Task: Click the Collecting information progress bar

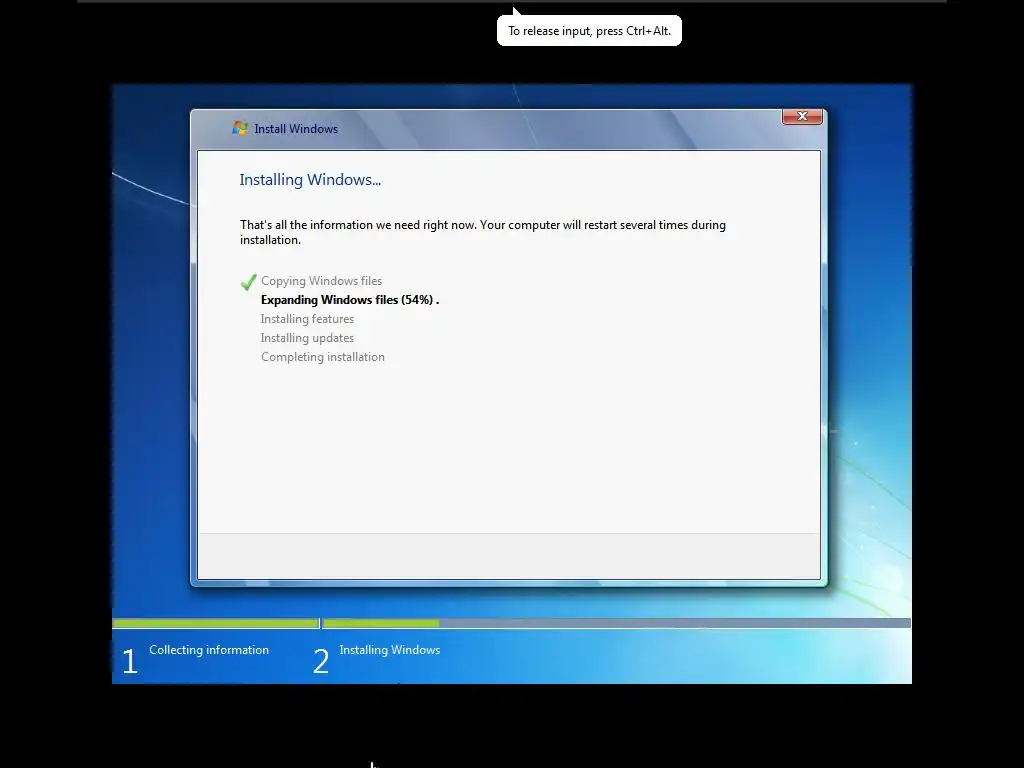Action: [216, 623]
